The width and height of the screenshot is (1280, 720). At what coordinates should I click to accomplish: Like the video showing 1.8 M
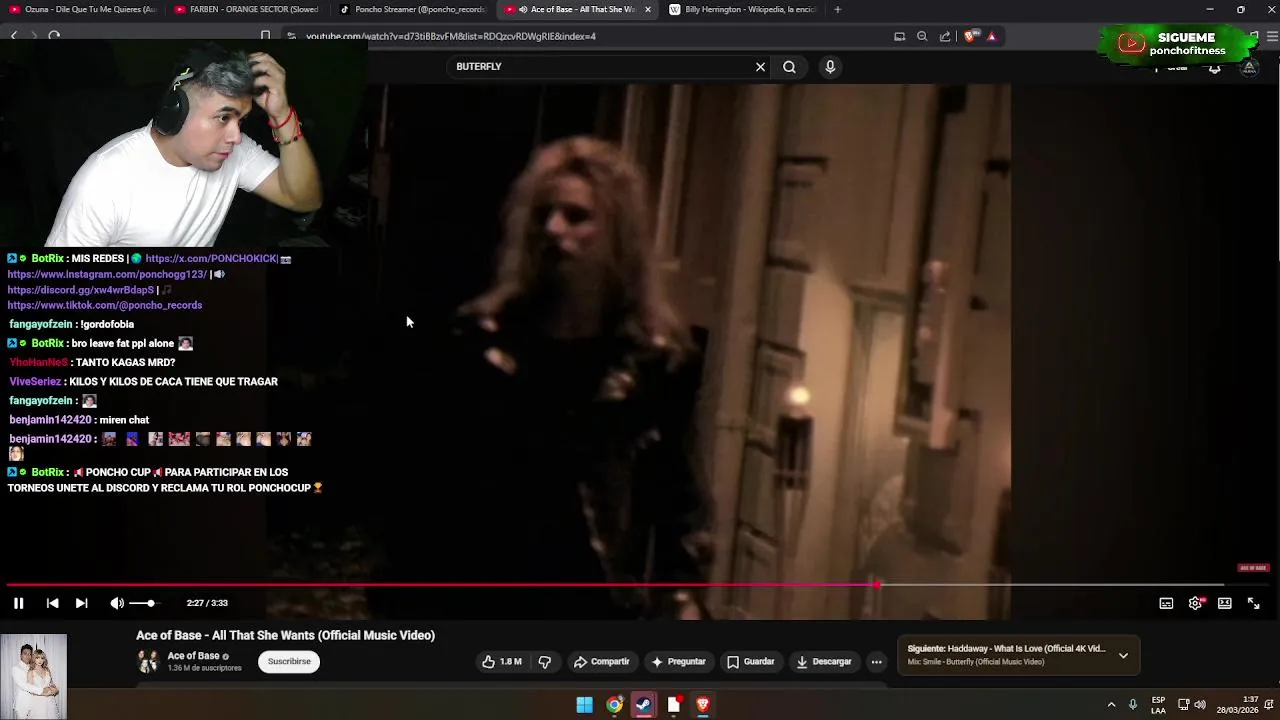tap(502, 661)
